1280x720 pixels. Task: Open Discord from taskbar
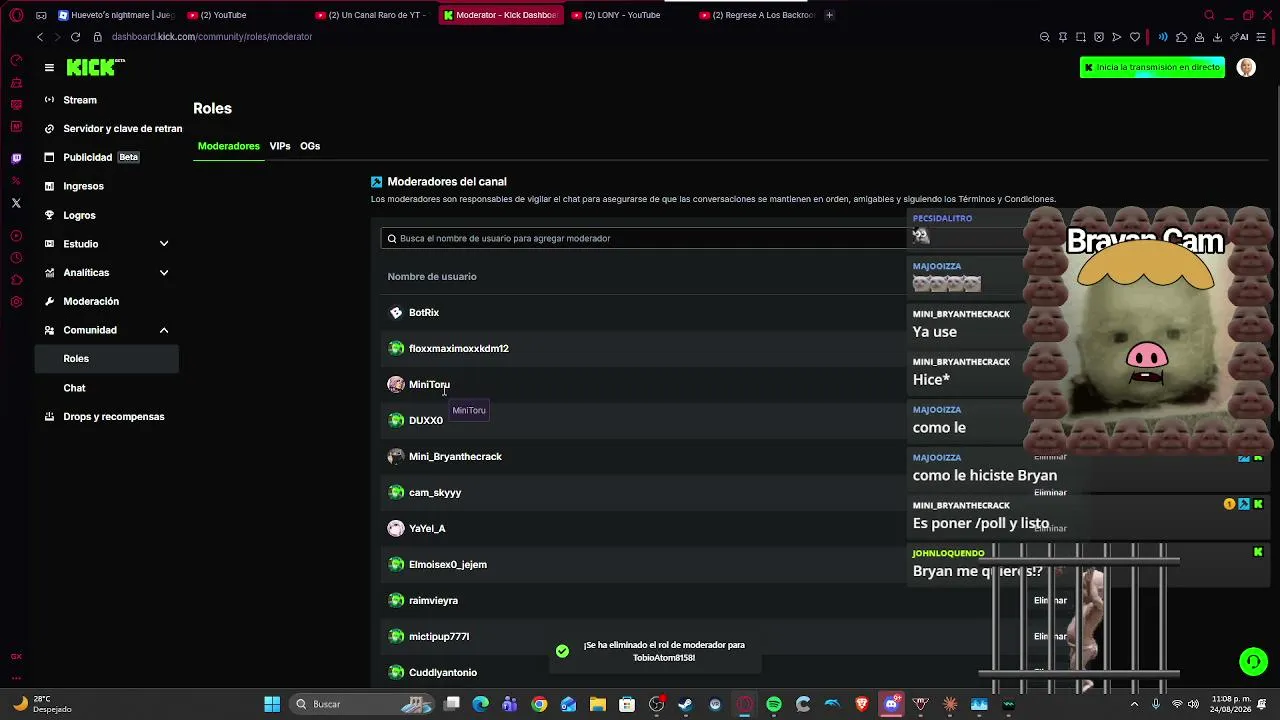[x=891, y=704]
